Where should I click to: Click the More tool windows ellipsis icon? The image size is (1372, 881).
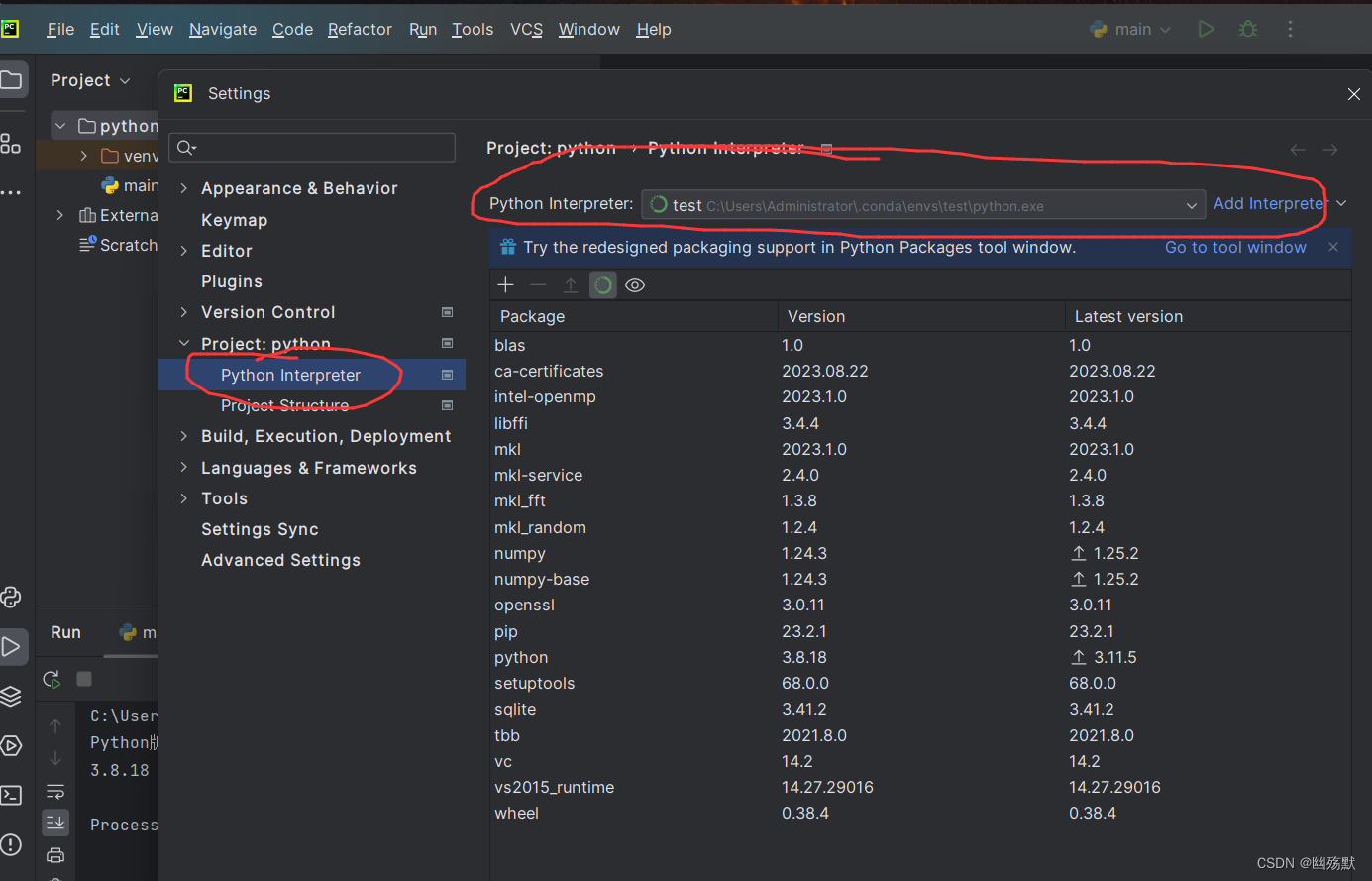click(11, 192)
